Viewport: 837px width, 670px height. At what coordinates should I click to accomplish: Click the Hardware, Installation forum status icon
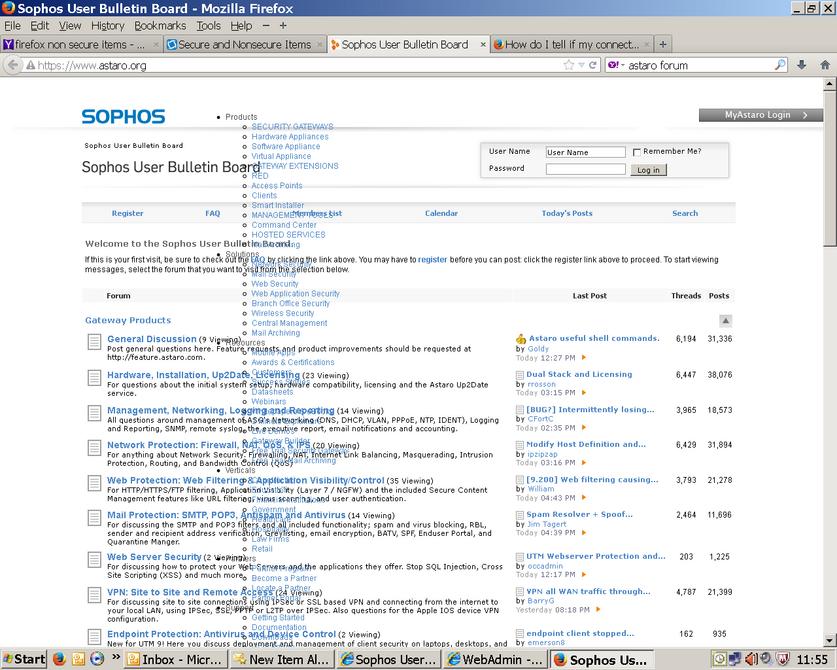[94, 377]
